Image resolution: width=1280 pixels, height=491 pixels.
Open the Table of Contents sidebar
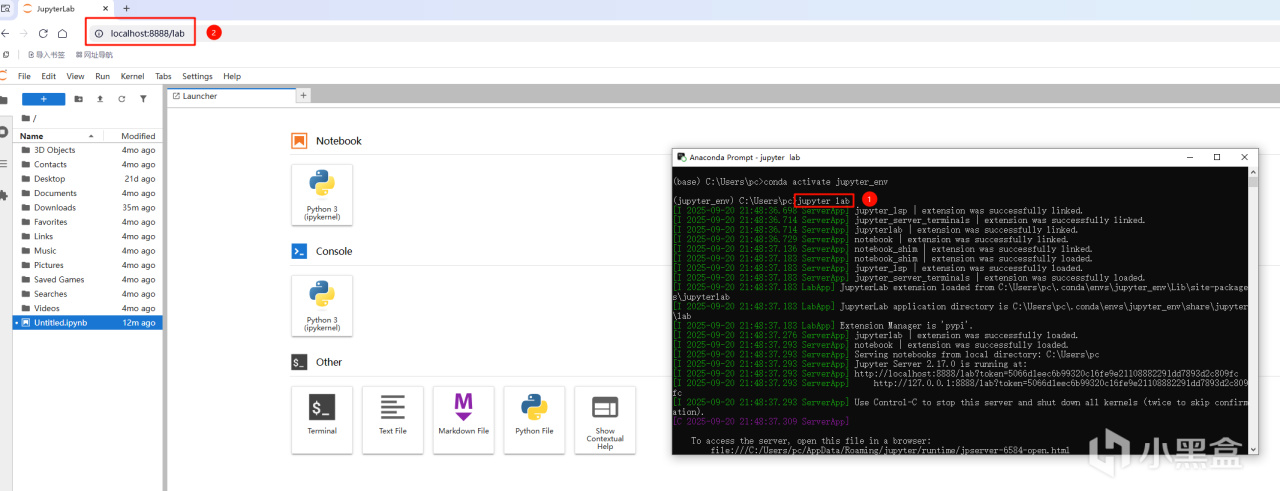pyautogui.click(x=4, y=163)
